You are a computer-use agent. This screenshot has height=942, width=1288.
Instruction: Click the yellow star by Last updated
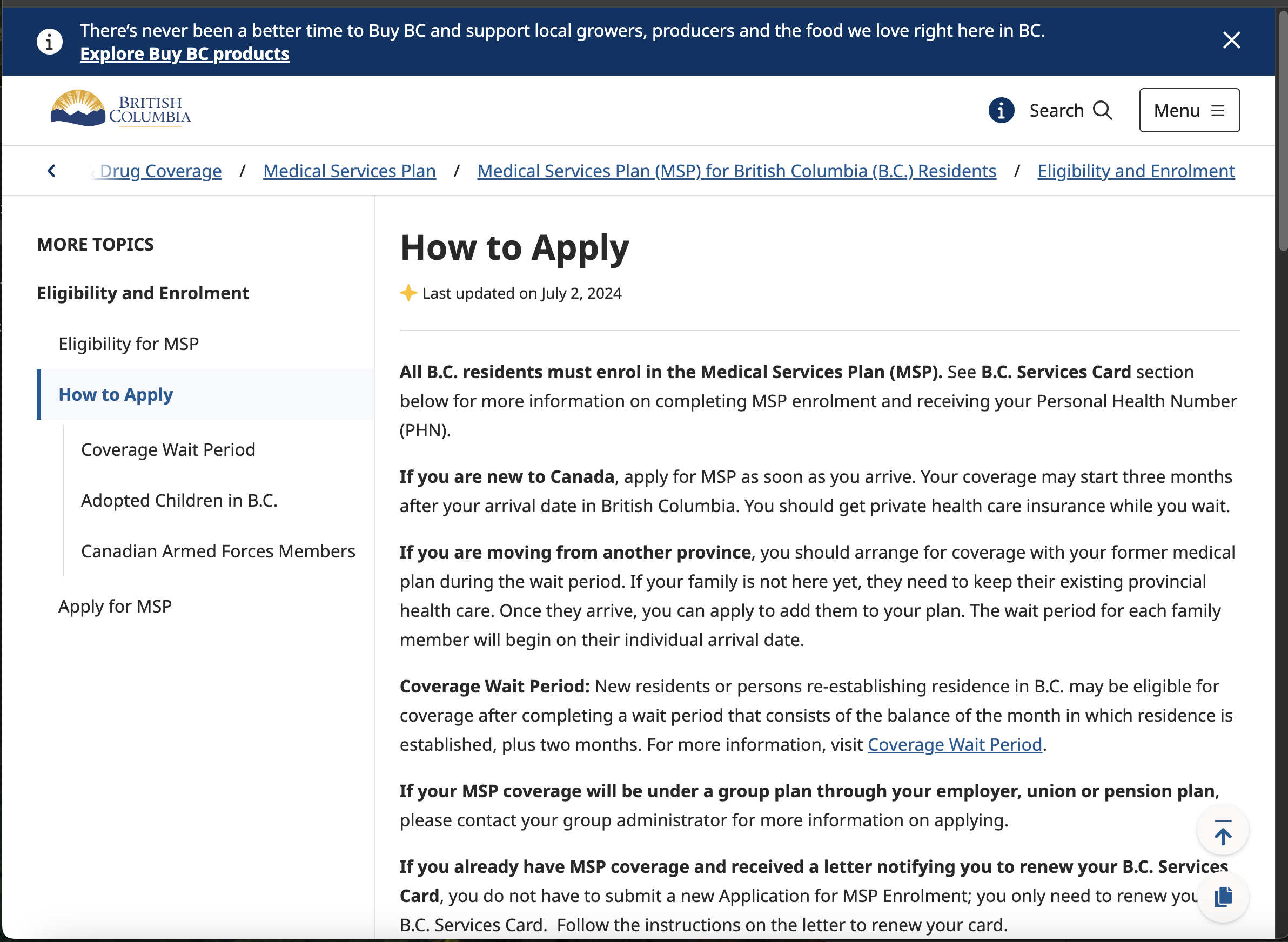tap(408, 293)
